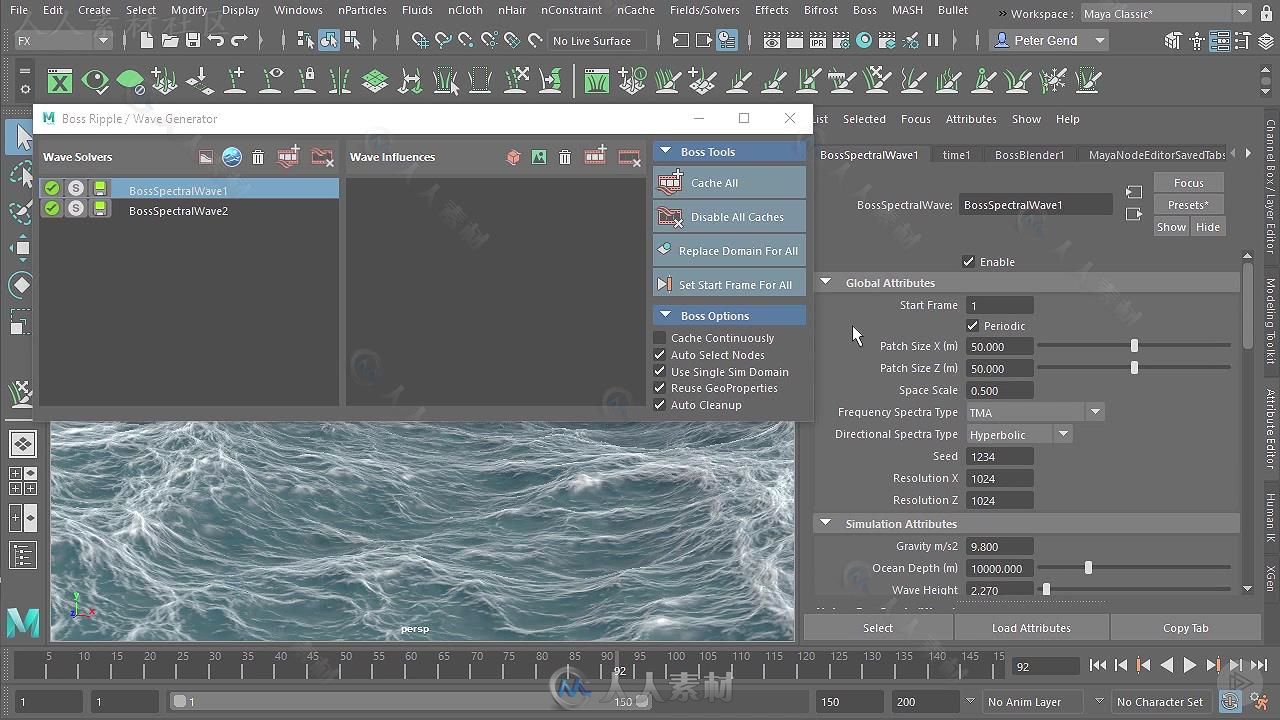
Task: Toggle the Cache Continuously checkbox
Action: coord(659,338)
